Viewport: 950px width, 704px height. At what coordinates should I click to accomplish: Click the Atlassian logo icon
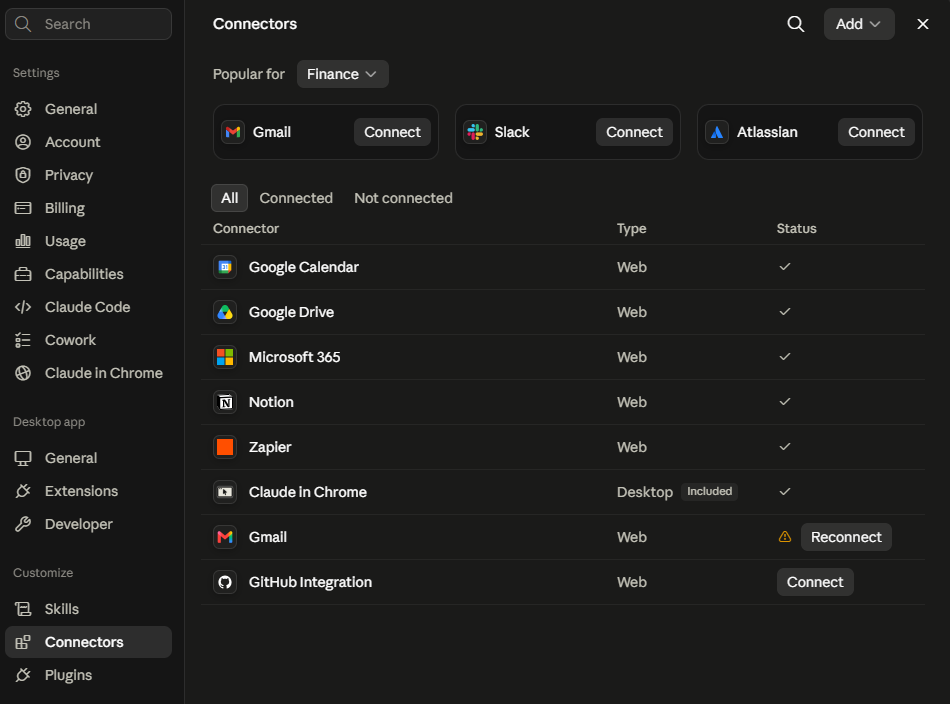point(717,132)
